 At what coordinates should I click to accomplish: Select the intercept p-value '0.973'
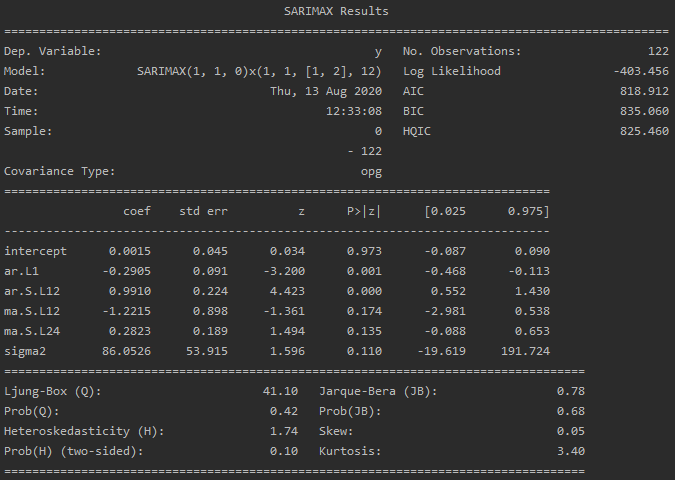(x=364, y=251)
